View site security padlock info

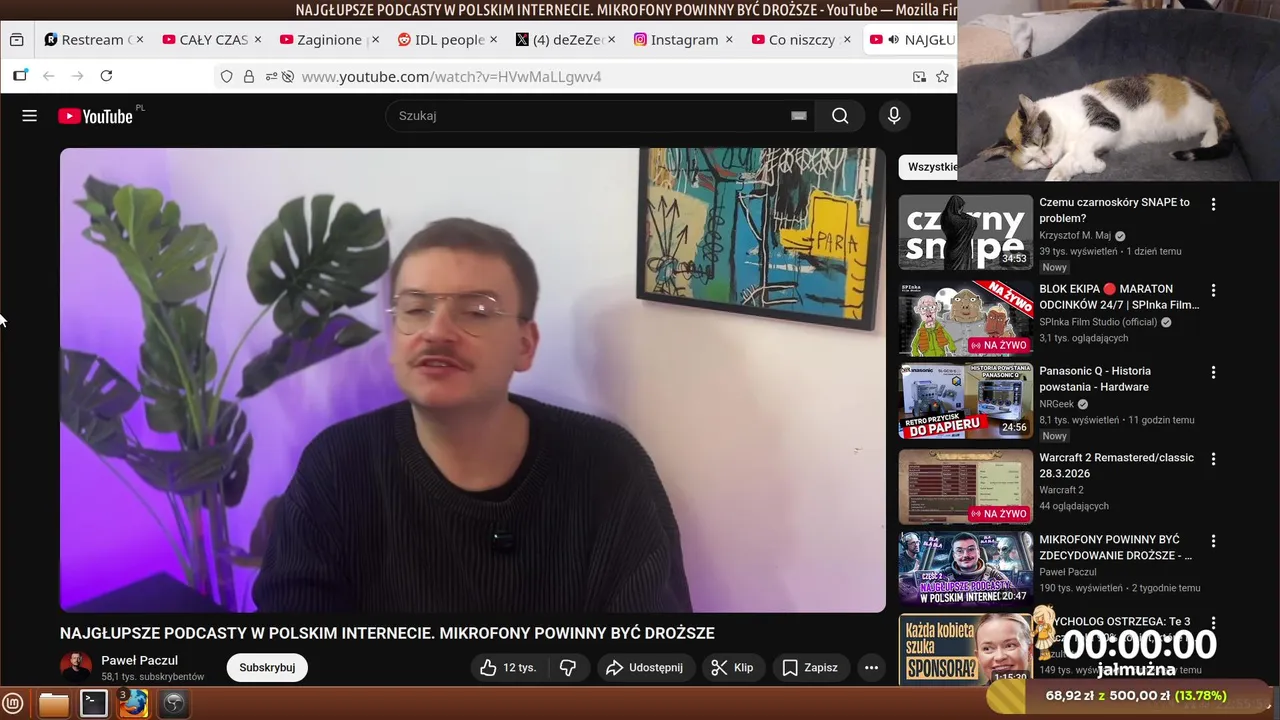coord(249,77)
